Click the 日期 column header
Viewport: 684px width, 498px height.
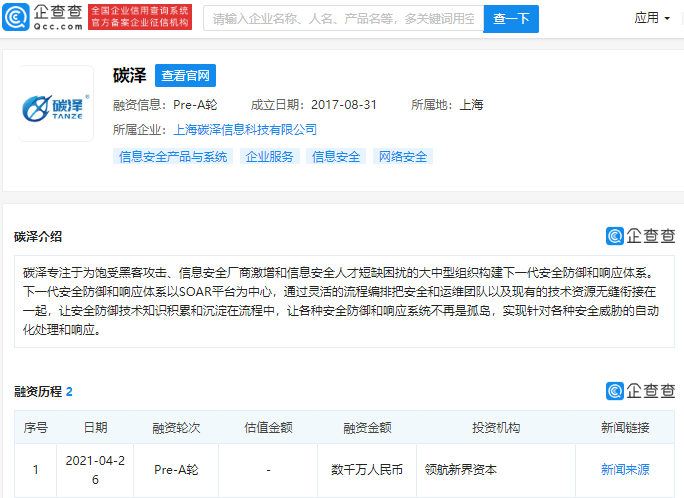coord(95,428)
